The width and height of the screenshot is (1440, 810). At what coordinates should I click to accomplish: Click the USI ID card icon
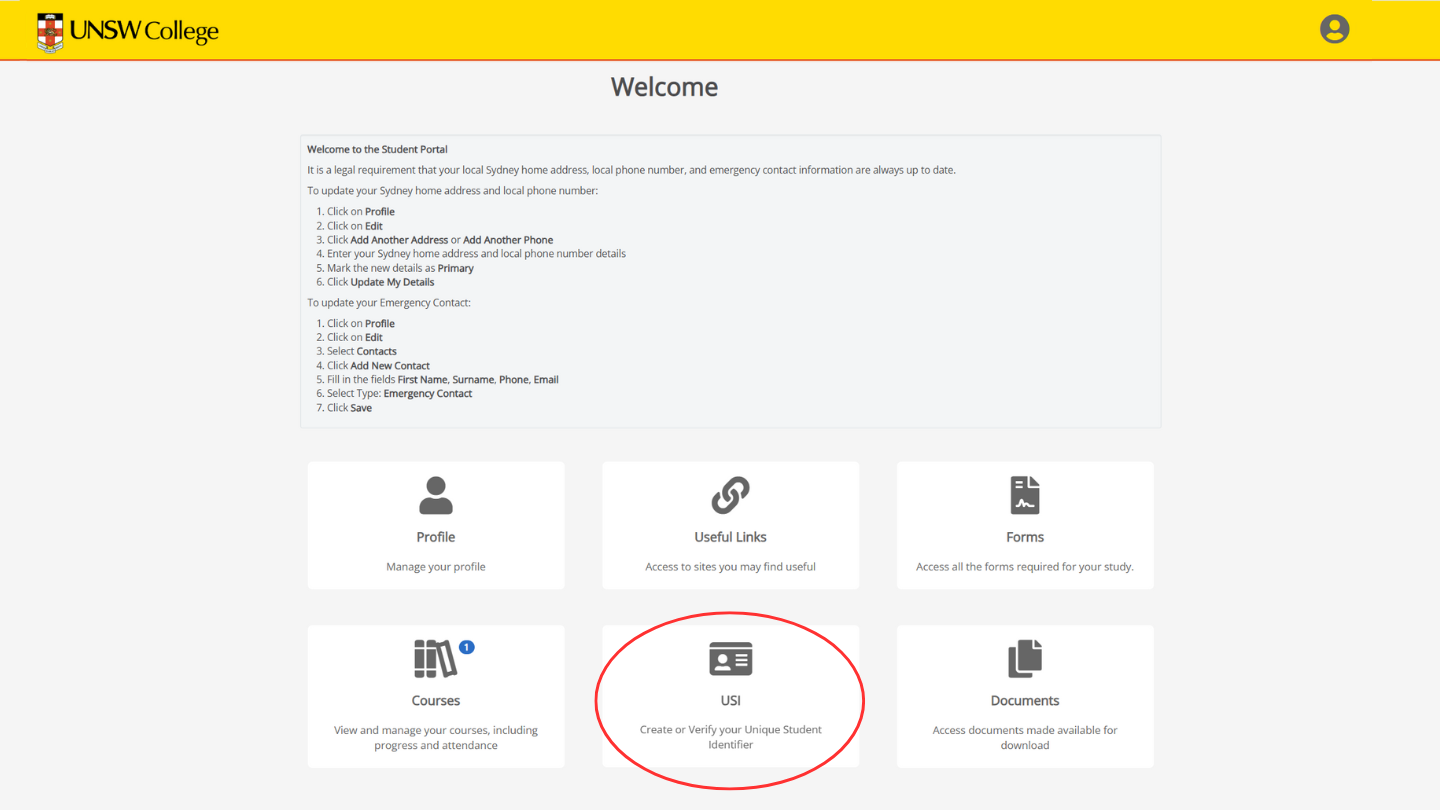click(730, 659)
